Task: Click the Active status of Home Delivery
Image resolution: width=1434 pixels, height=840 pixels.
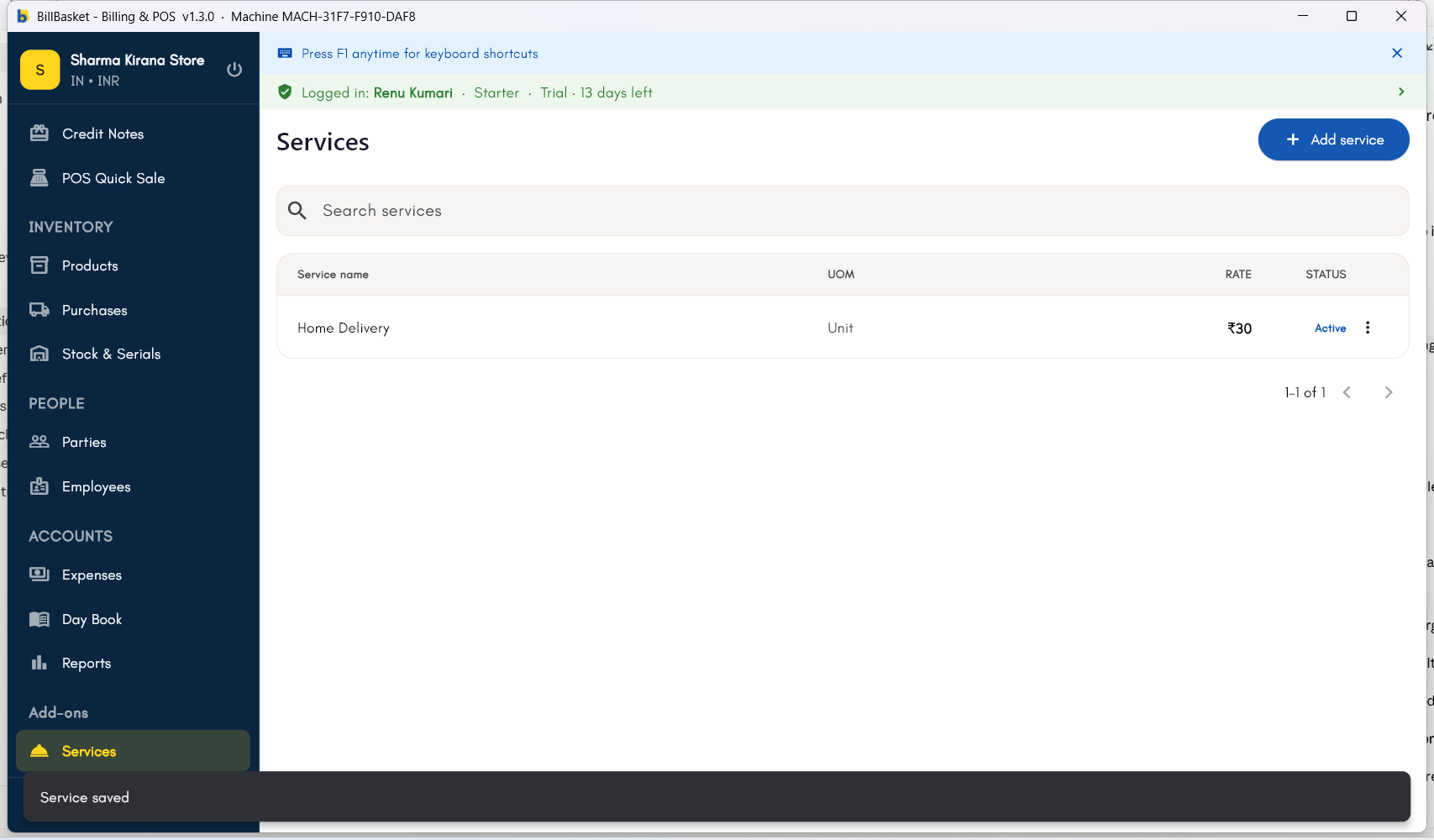Action: pos(1330,328)
